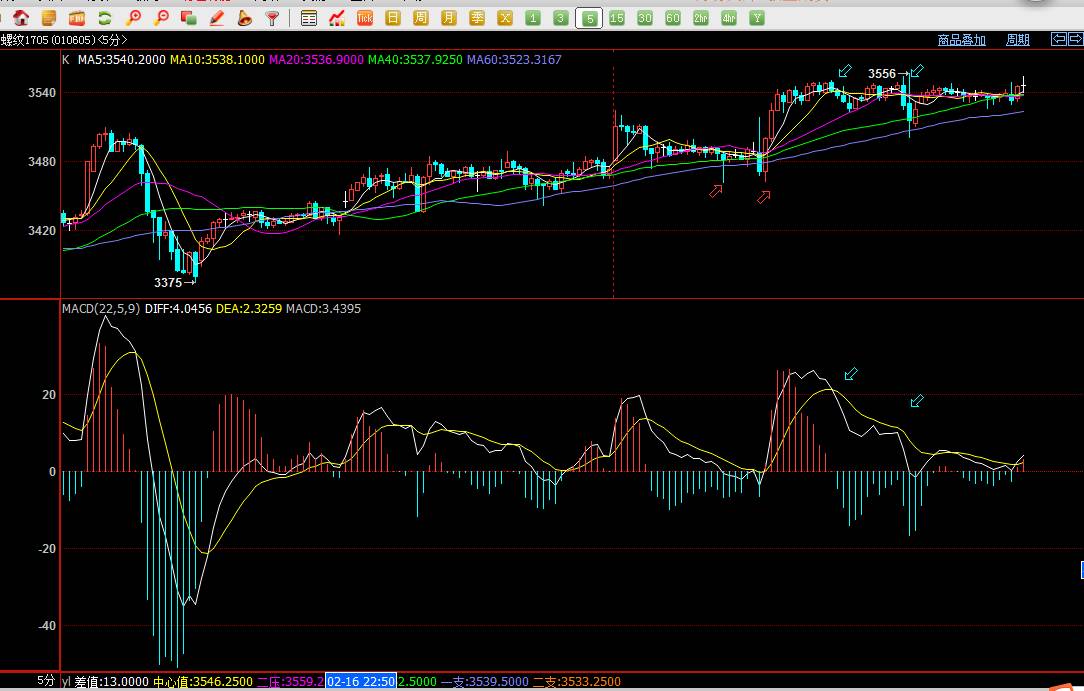The image size is (1084, 691).
Task: Click the red home icon in toolbar
Action: (20, 18)
